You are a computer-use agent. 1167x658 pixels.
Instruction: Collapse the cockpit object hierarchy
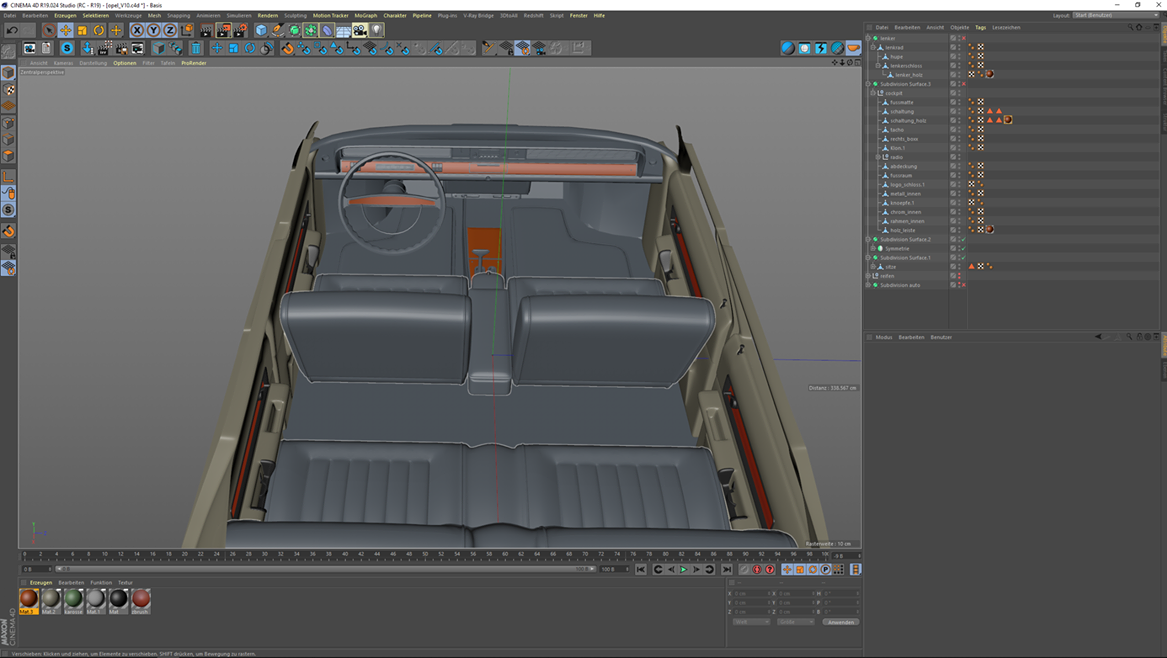[873, 93]
